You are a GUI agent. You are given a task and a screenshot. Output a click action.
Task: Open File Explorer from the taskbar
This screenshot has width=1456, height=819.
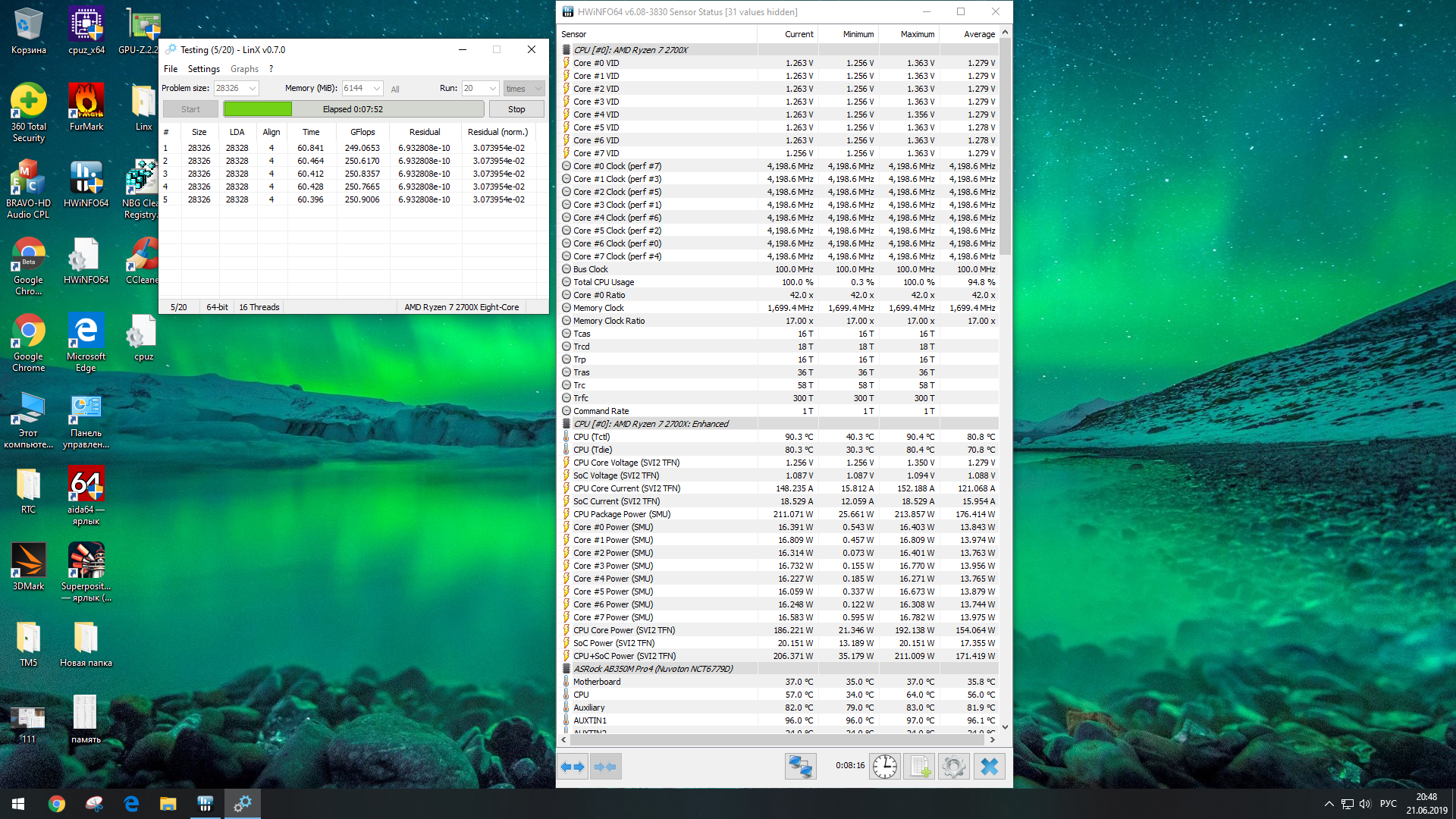pyautogui.click(x=168, y=804)
